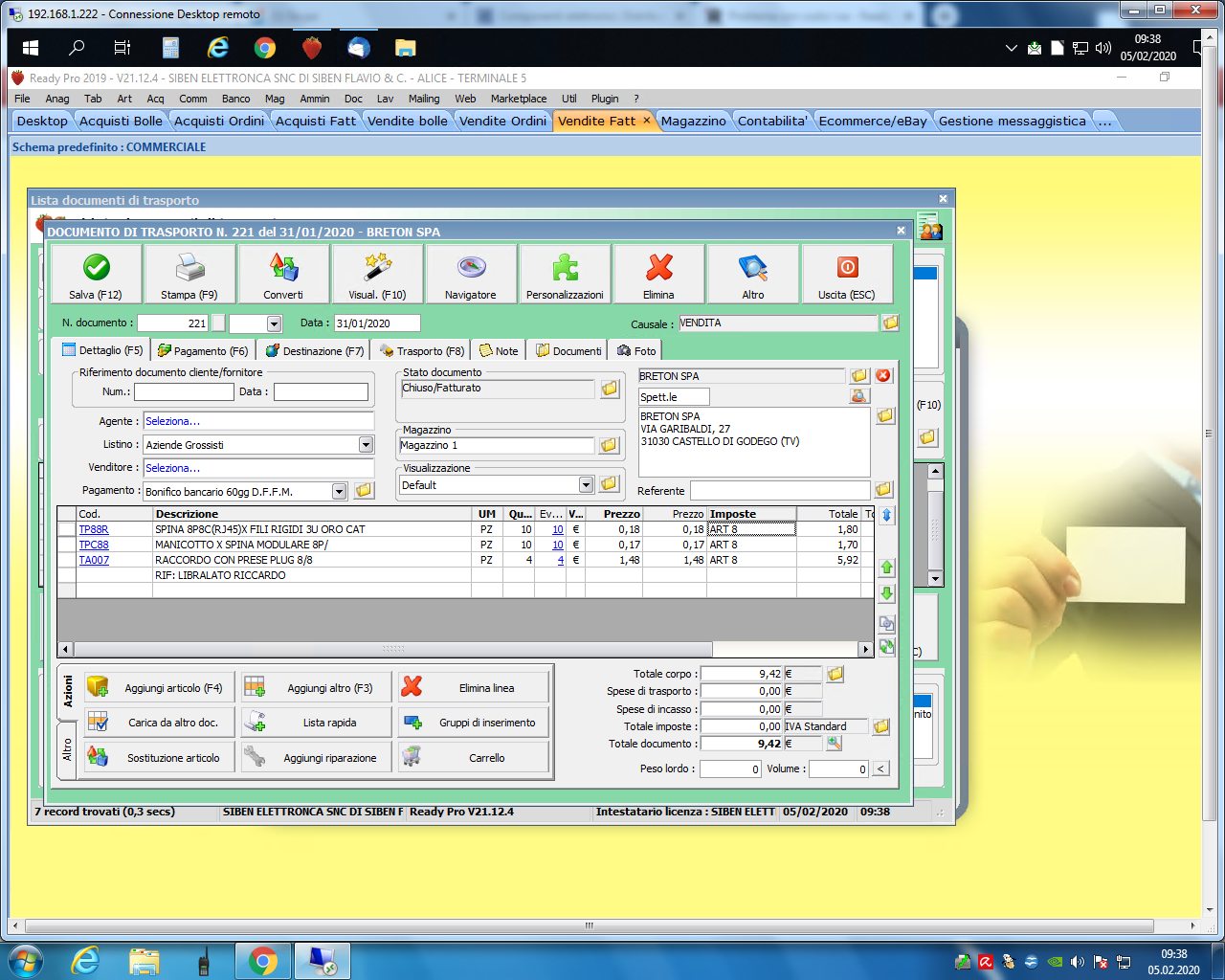This screenshot has height=980, width=1225.
Task: Click Lista rapida button
Action: point(315,723)
